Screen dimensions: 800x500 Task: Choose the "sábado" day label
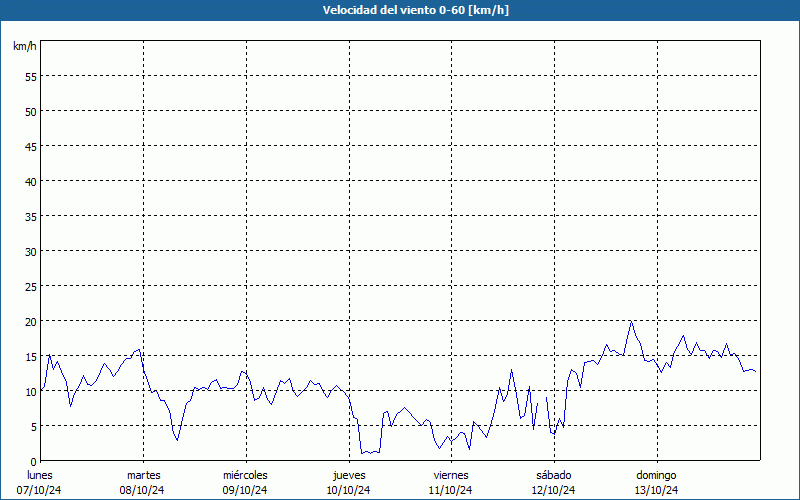(x=553, y=475)
